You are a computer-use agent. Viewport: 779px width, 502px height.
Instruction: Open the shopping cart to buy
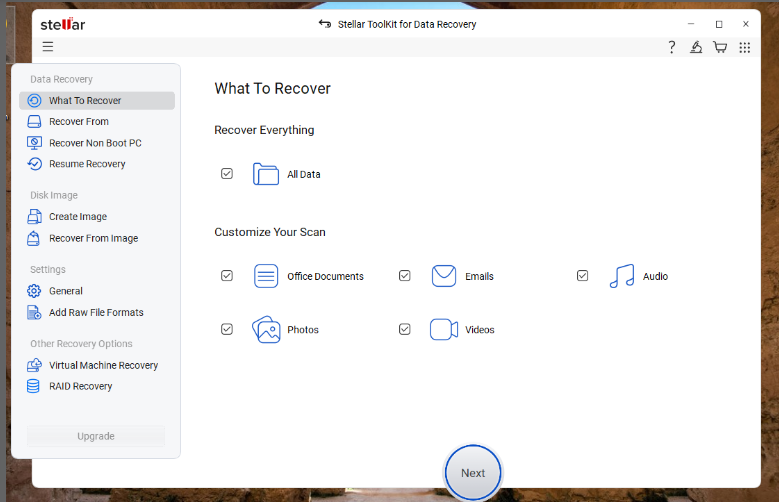click(x=720, y=47)
